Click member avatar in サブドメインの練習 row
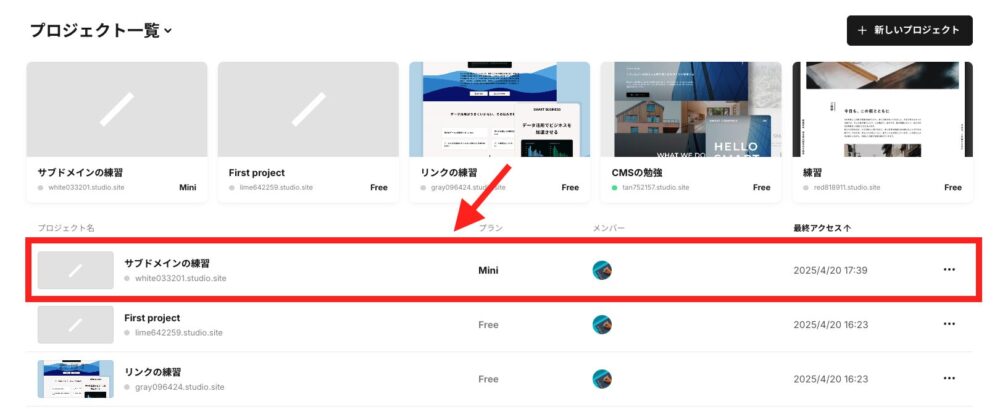 (x=602, y=270)
